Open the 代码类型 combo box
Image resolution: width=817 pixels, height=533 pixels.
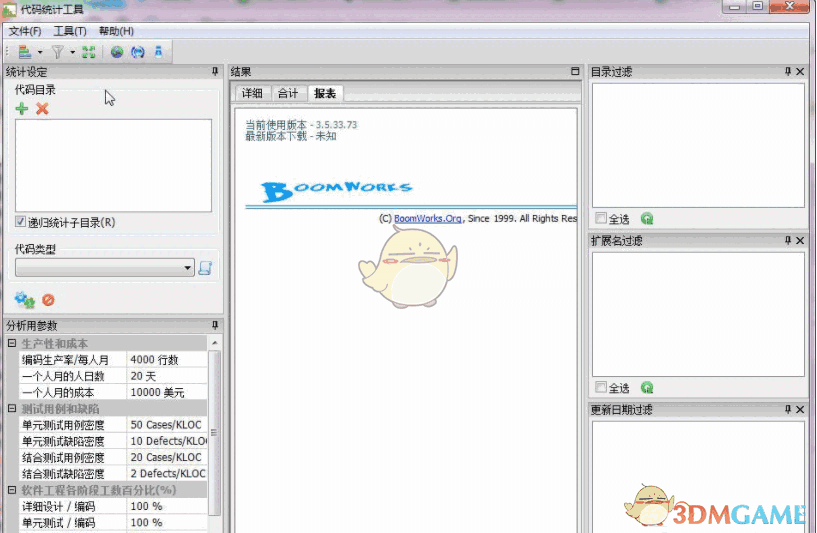pyautogui.click(x=105, y=268)
